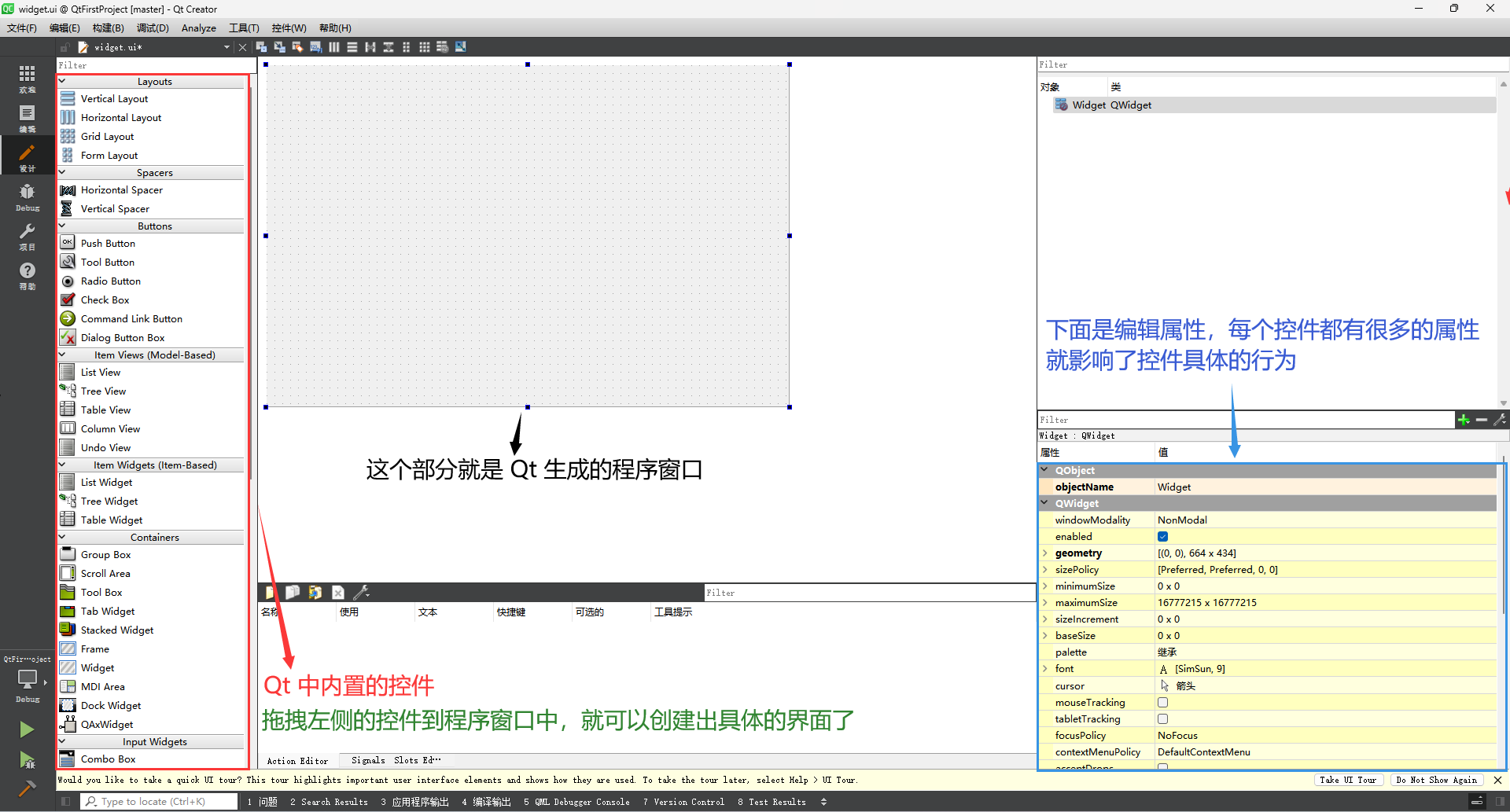
Task: Expand the sizePolicy property row
Action: (x=1045, y=570)
